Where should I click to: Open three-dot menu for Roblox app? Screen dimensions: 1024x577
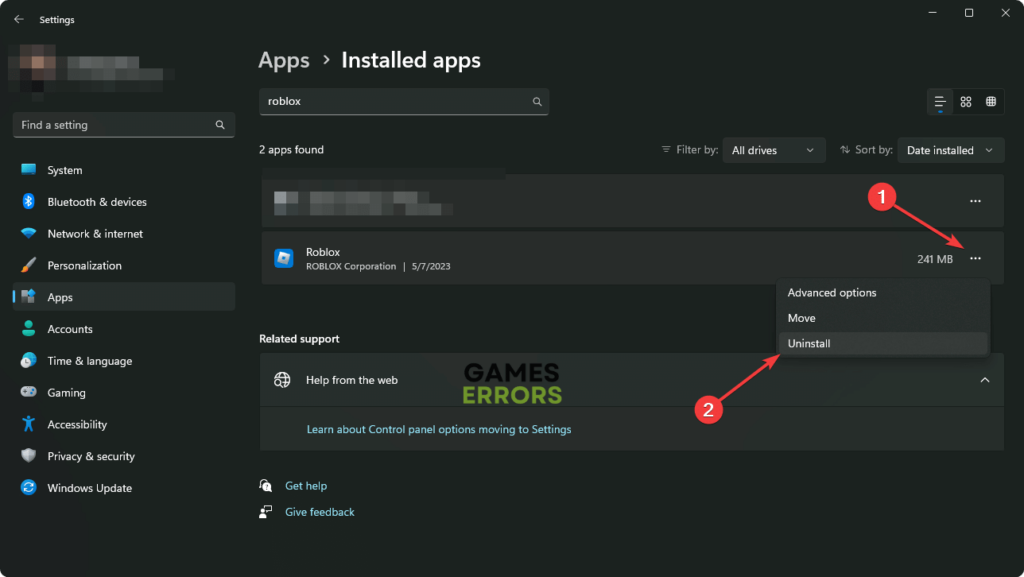click(x=975, y=259)
